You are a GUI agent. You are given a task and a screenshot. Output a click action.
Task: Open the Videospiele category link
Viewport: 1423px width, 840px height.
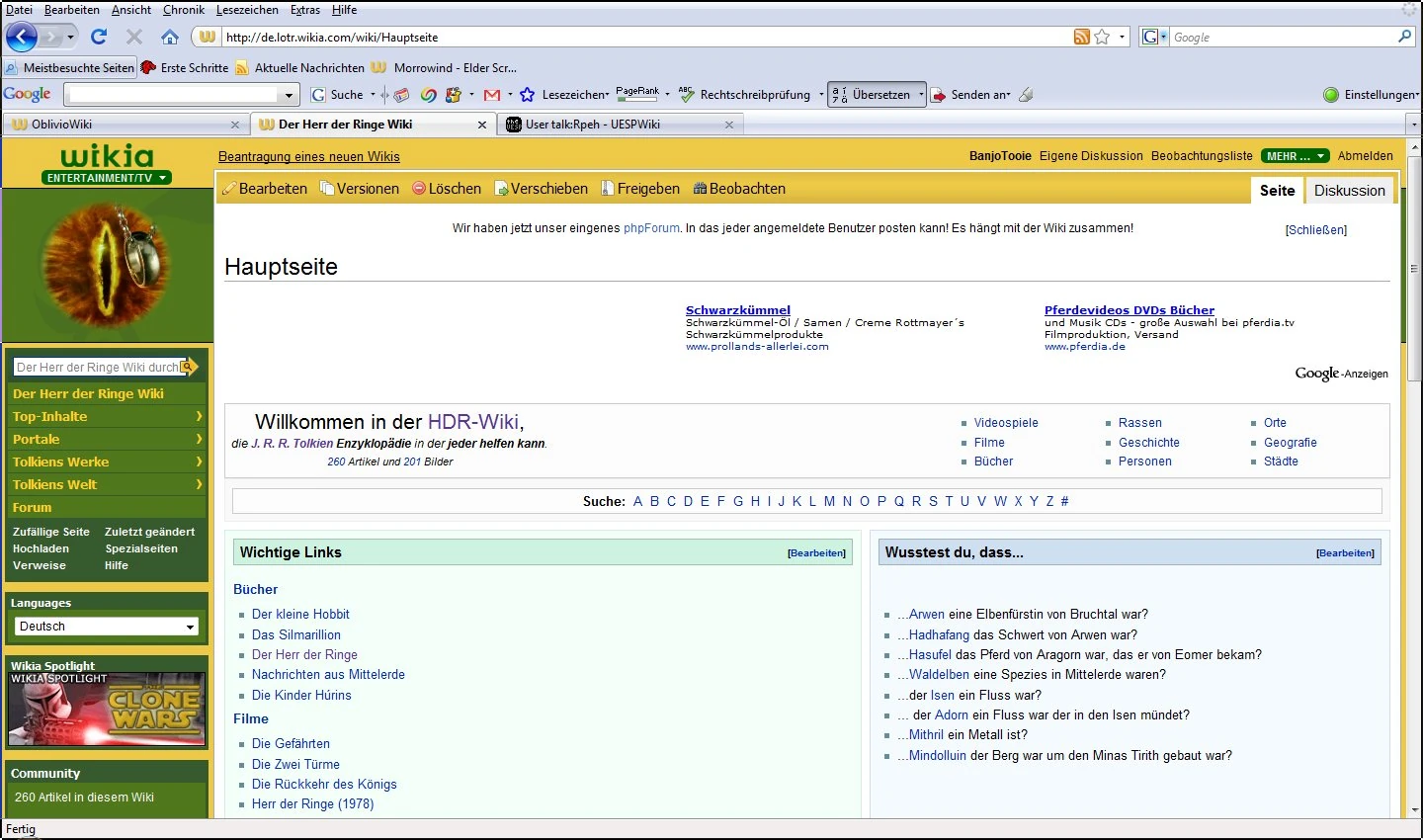[1006, 423]
